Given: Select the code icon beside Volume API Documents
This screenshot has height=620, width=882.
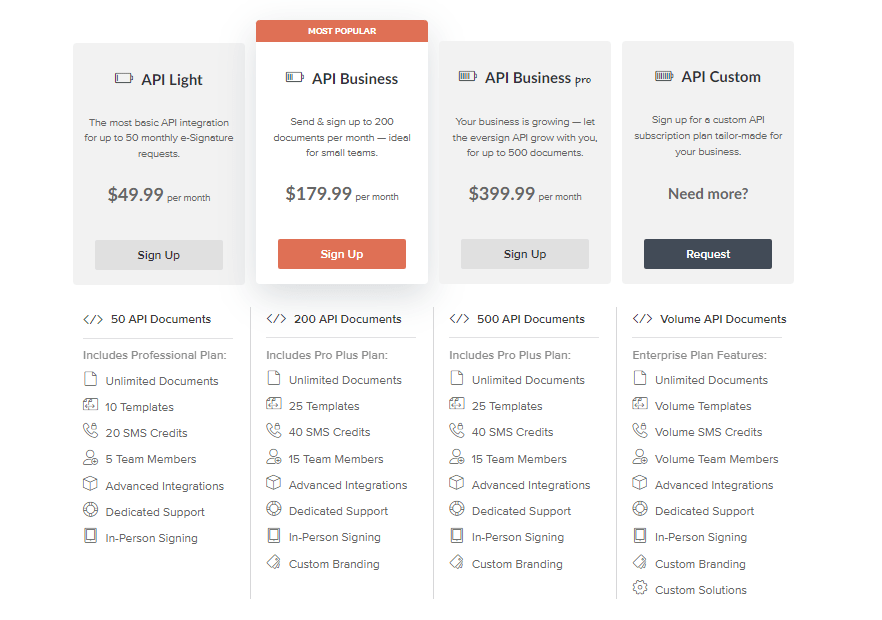Looking at the screenshot, I should (x=641, y=319).
